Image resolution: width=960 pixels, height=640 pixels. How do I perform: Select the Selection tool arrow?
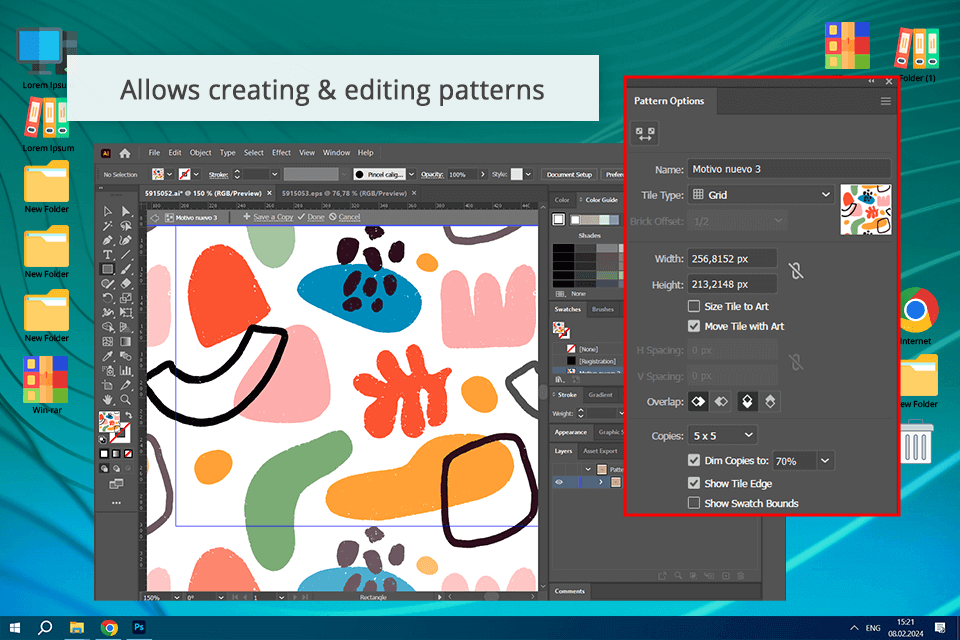[108, 211]
